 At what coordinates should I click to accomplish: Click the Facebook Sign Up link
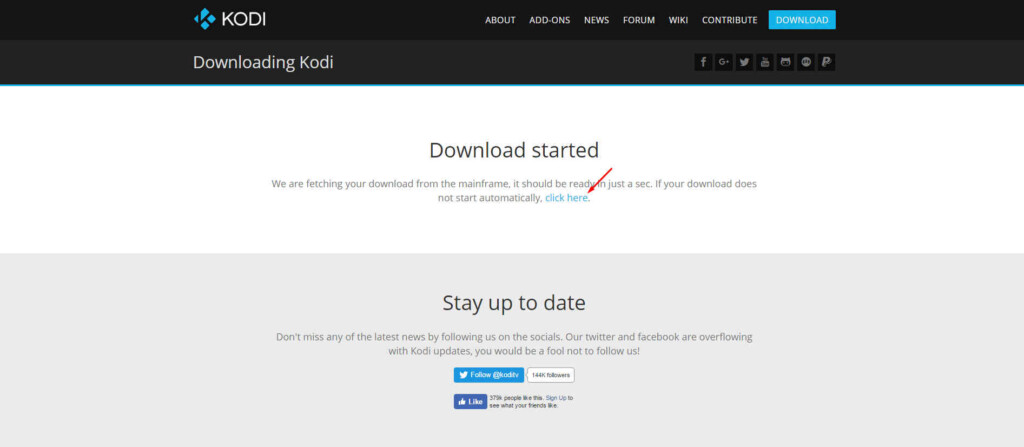coord(556,397)
